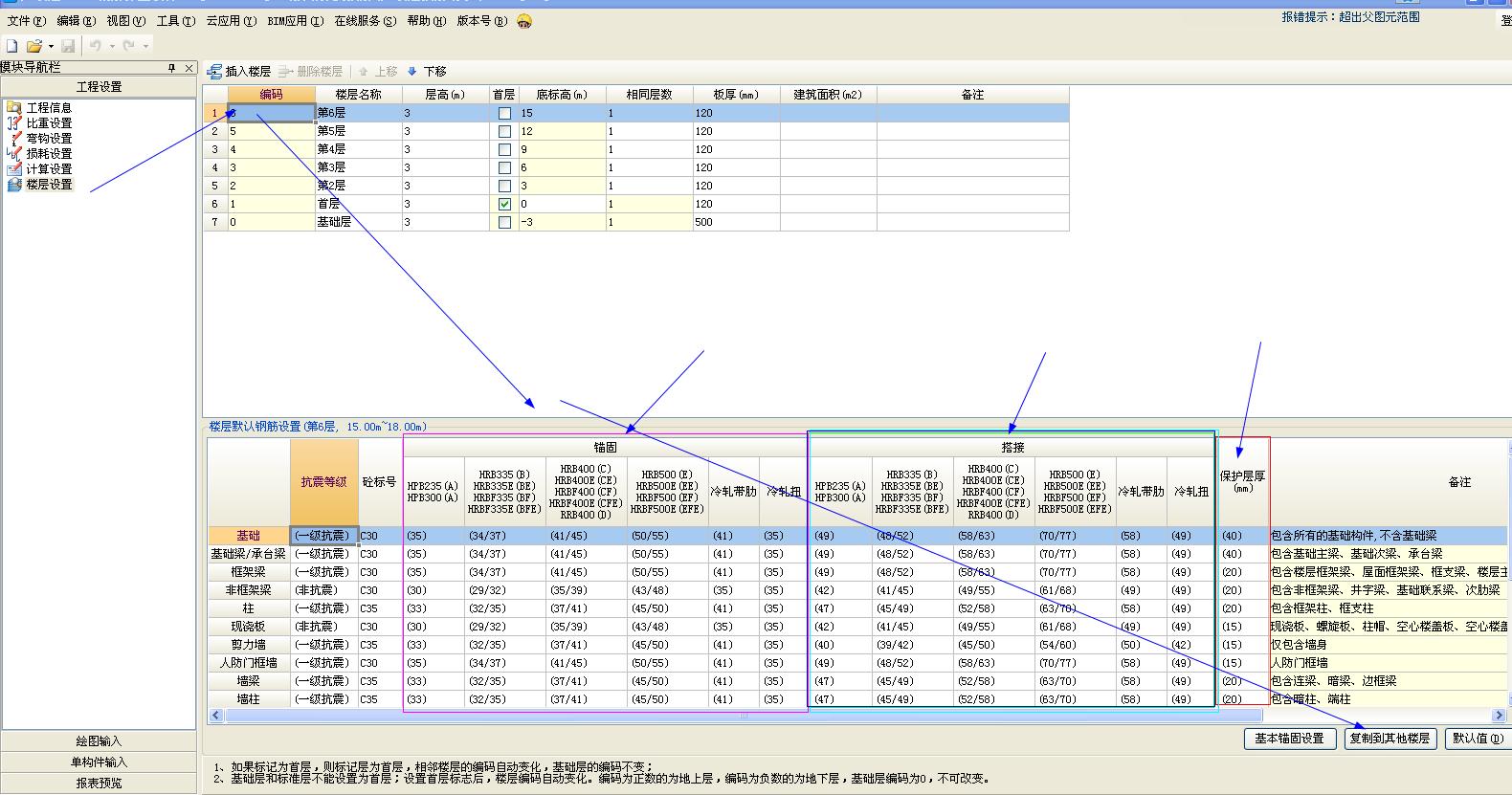Switch to the 绘图输入 module
The height and width of the screenshot is (795, 1512).
click(99, 741)
